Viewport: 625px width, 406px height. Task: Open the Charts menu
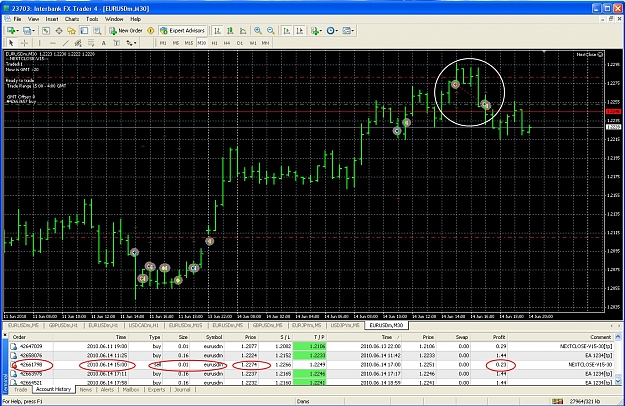pyautogui.click(x=72, y=19)
